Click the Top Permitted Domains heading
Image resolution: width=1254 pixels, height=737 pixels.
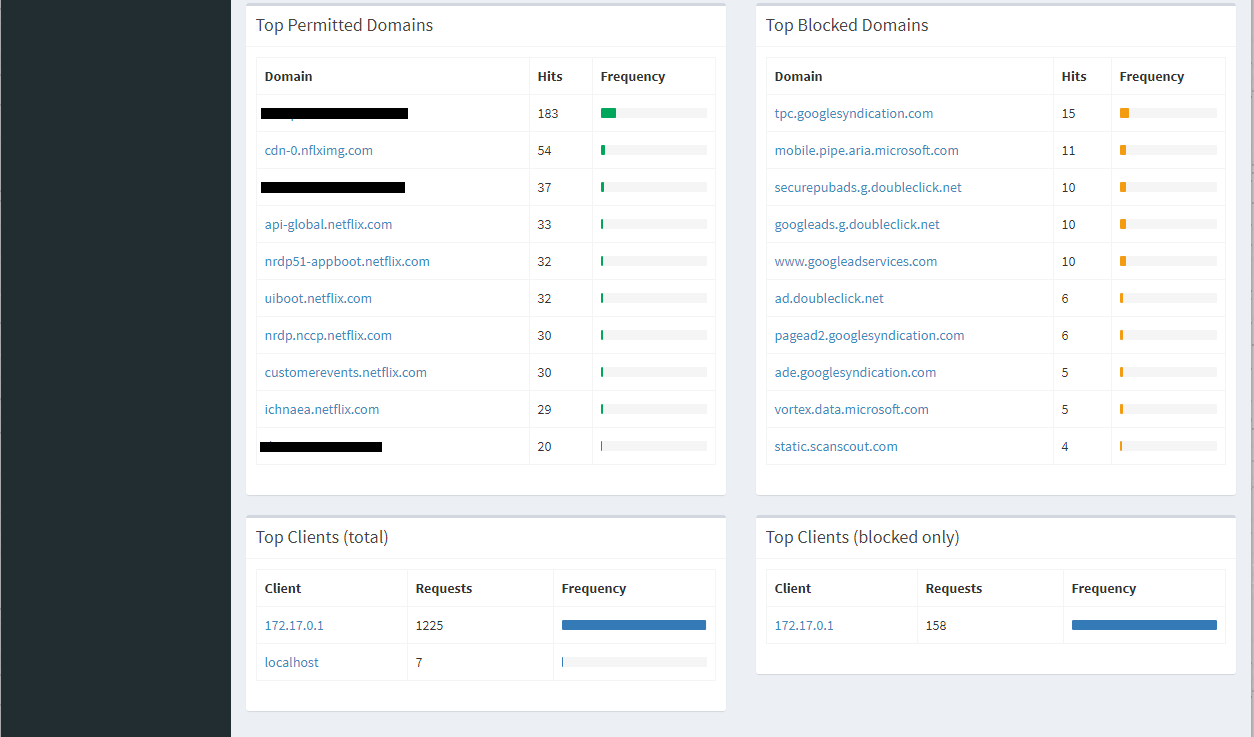pos(344,25)
